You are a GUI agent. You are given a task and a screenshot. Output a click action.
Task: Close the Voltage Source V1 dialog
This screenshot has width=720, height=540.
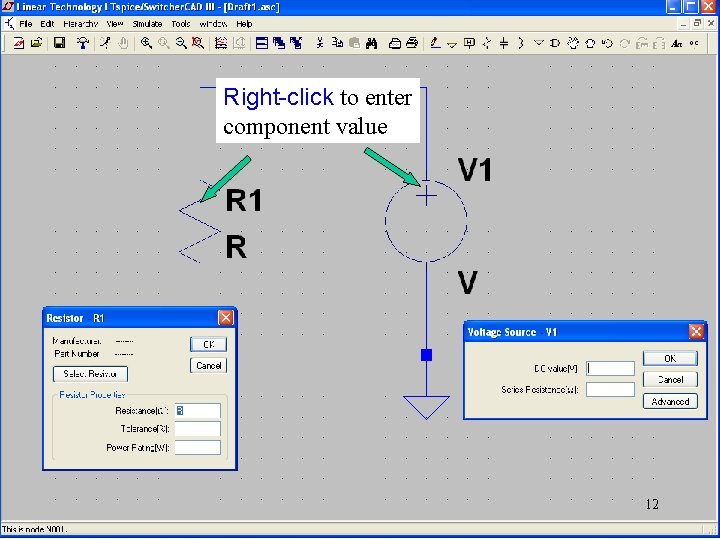(x=696, y=332)
